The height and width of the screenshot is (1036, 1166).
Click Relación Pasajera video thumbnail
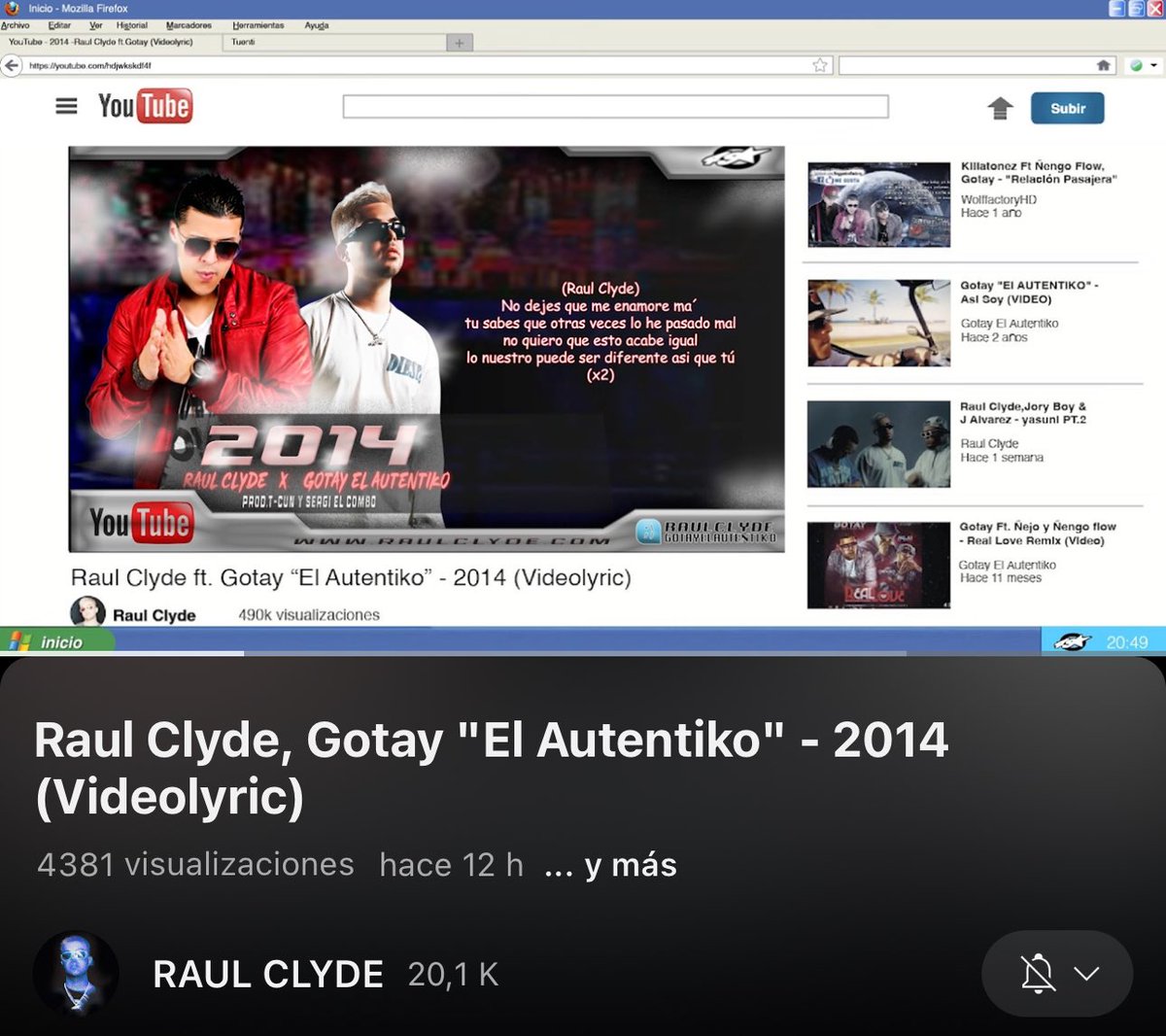pos(878,204)
